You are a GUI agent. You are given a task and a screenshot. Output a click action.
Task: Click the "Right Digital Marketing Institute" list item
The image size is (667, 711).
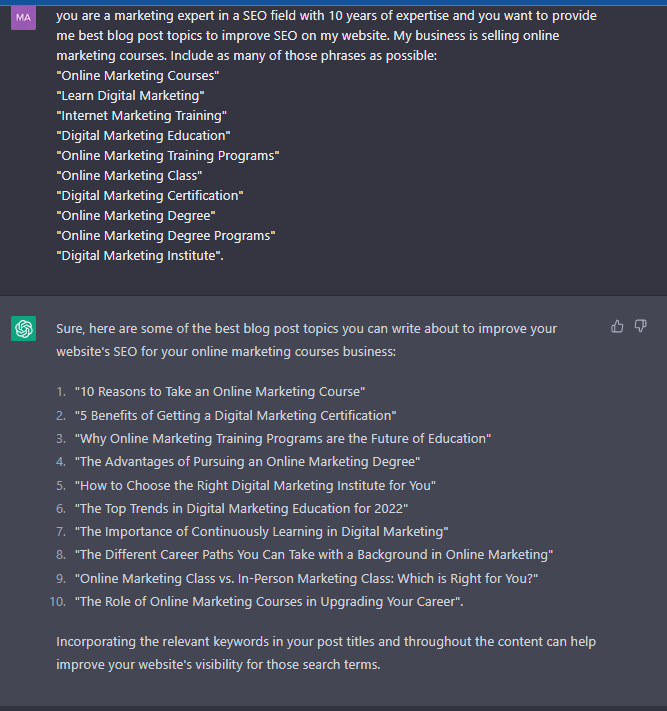[x=255, y=485]
